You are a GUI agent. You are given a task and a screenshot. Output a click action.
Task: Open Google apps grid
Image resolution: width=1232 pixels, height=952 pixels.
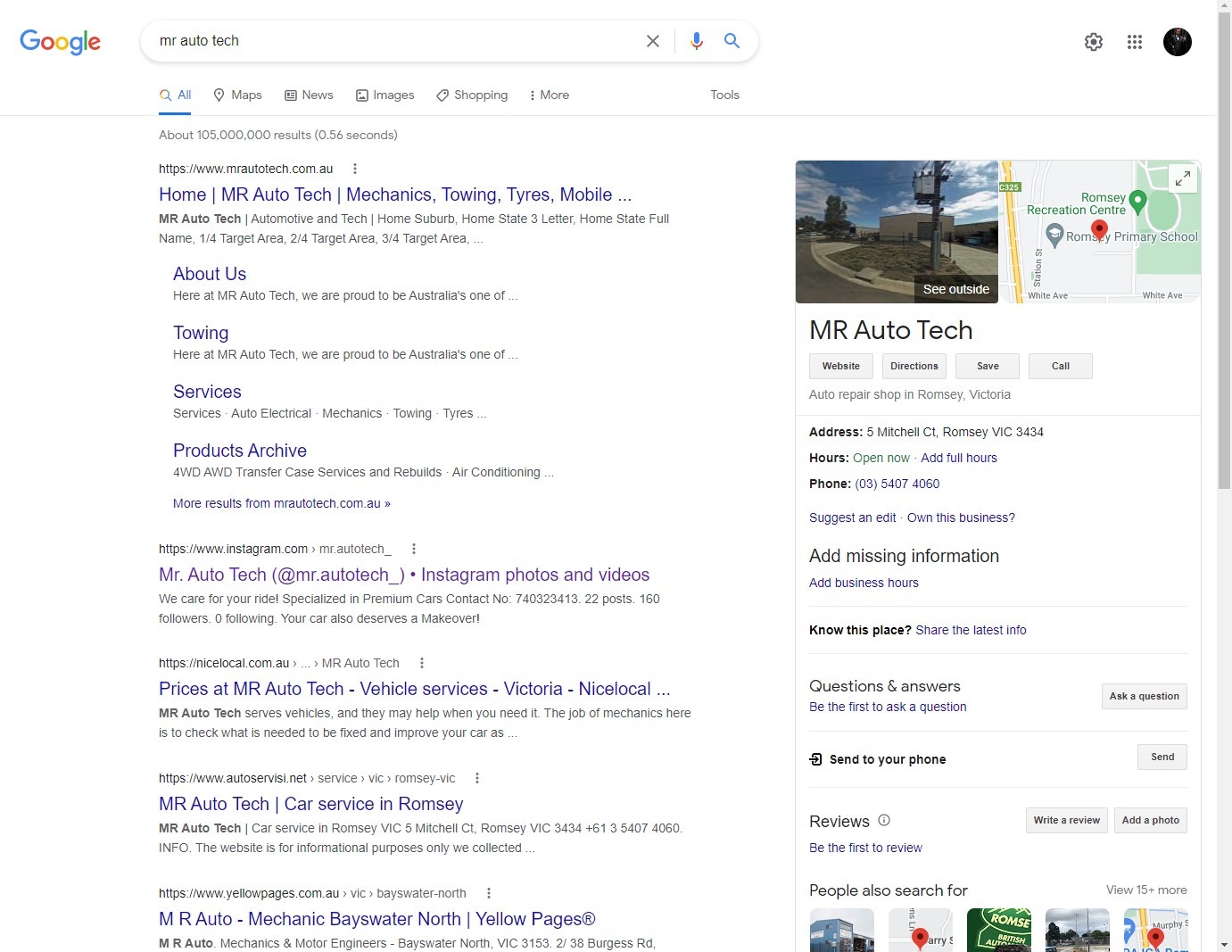[x=1135, y=42]
